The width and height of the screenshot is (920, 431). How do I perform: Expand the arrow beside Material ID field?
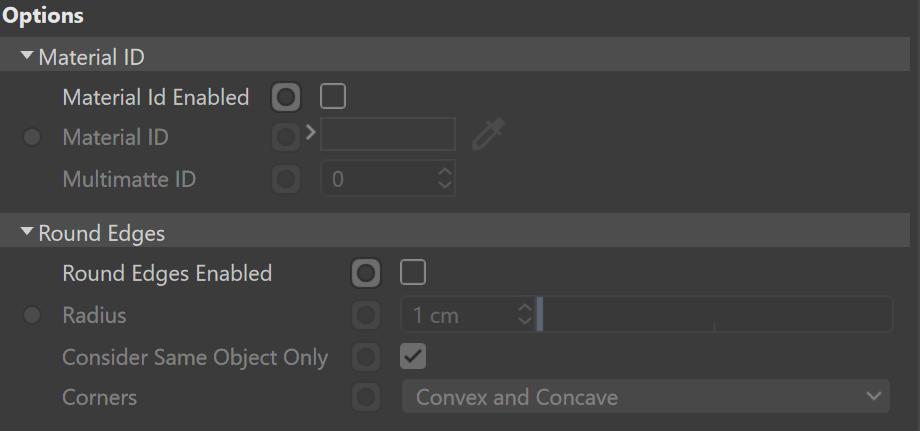tap(311, 133)
